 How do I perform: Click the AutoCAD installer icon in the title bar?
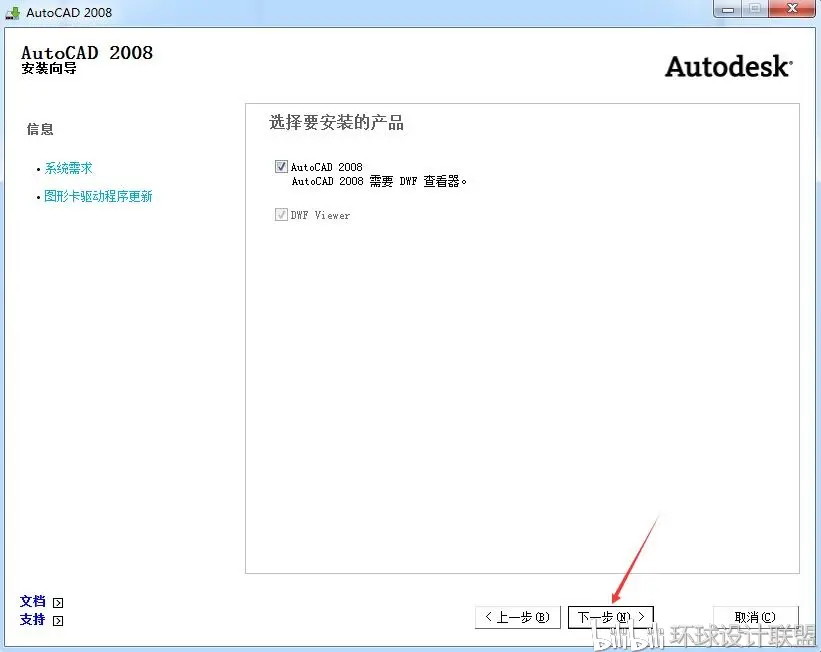point(13,12)
